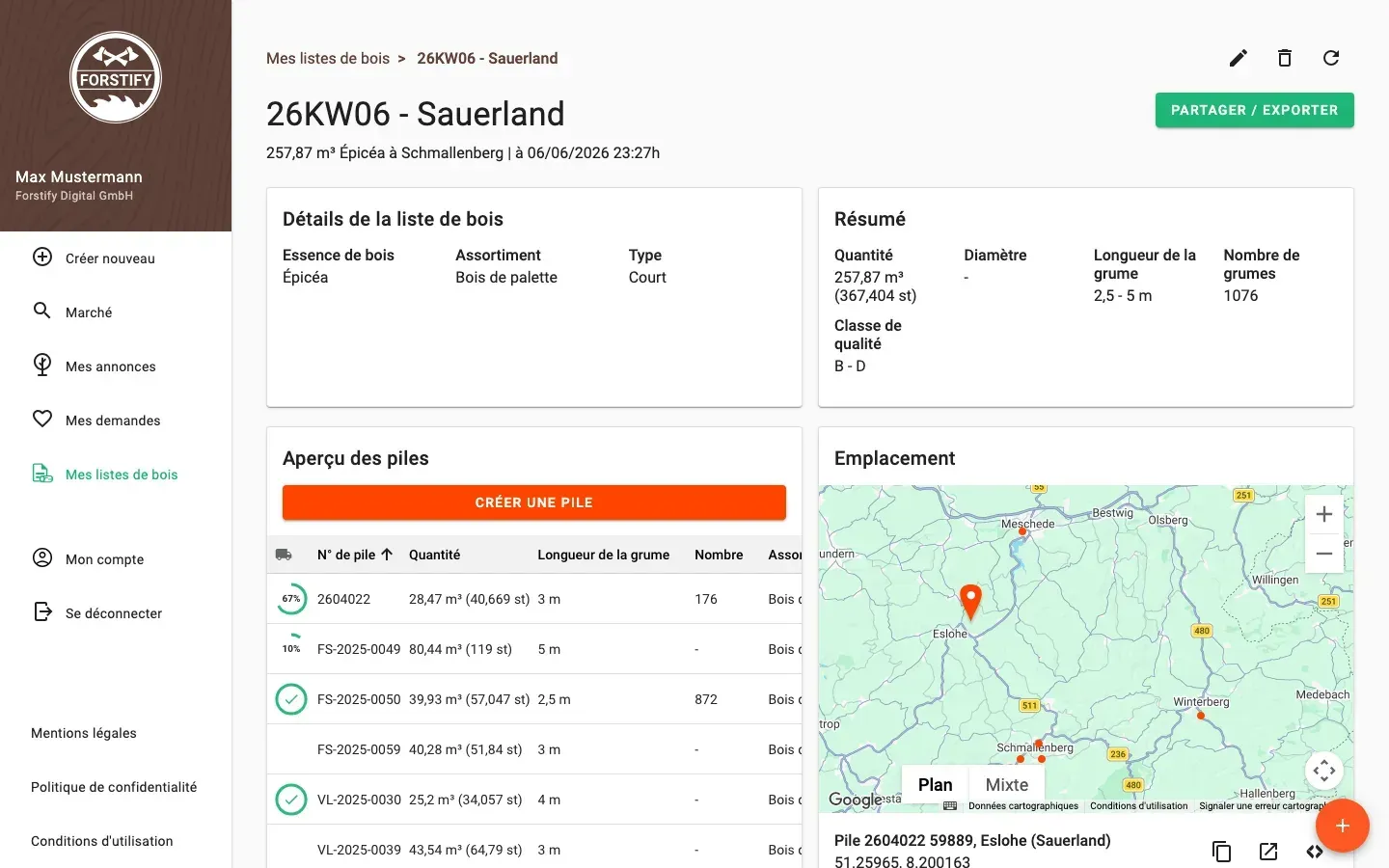
Task: Click the 80,44 m³ (119 st) quantity cell
Action: pyautogui.click(x=460, y=649)
